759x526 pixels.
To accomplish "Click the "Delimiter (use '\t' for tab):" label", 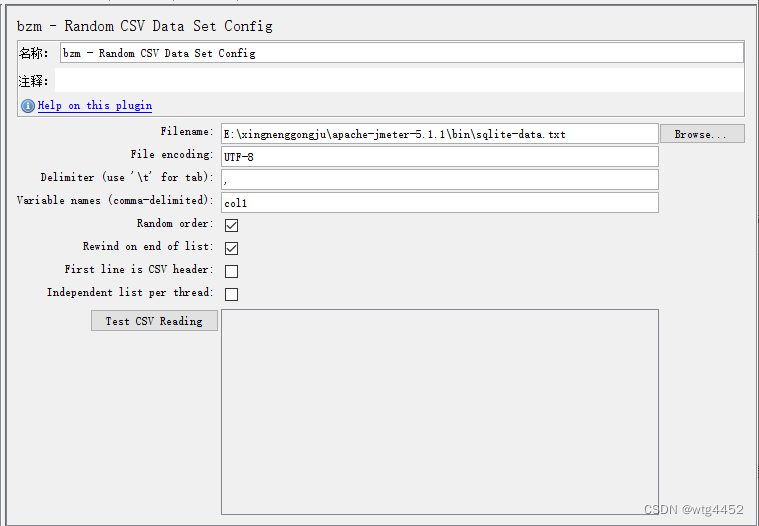I will pos(127,177).
